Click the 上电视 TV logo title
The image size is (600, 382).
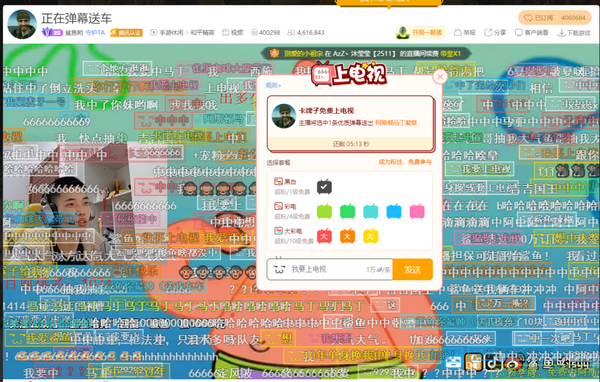point(349,73)
